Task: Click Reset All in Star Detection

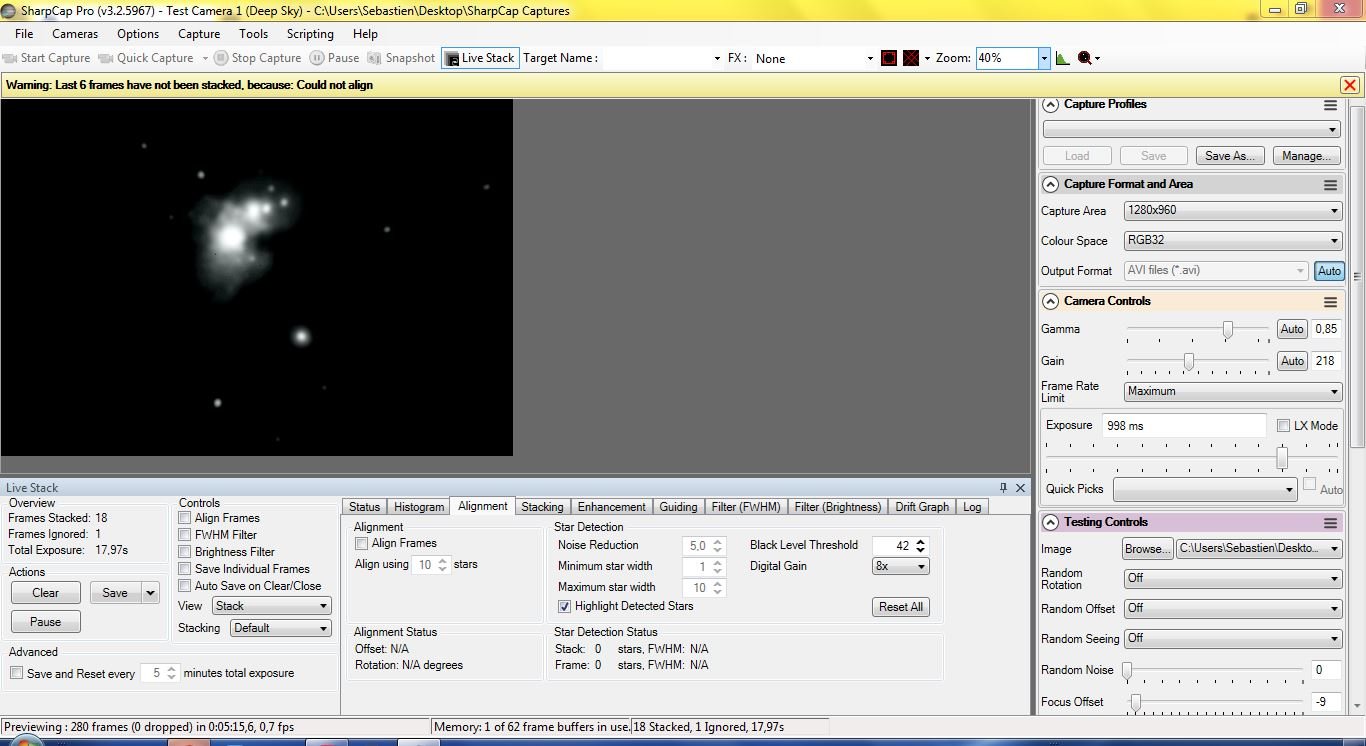Action: click(x=901, y=607)
